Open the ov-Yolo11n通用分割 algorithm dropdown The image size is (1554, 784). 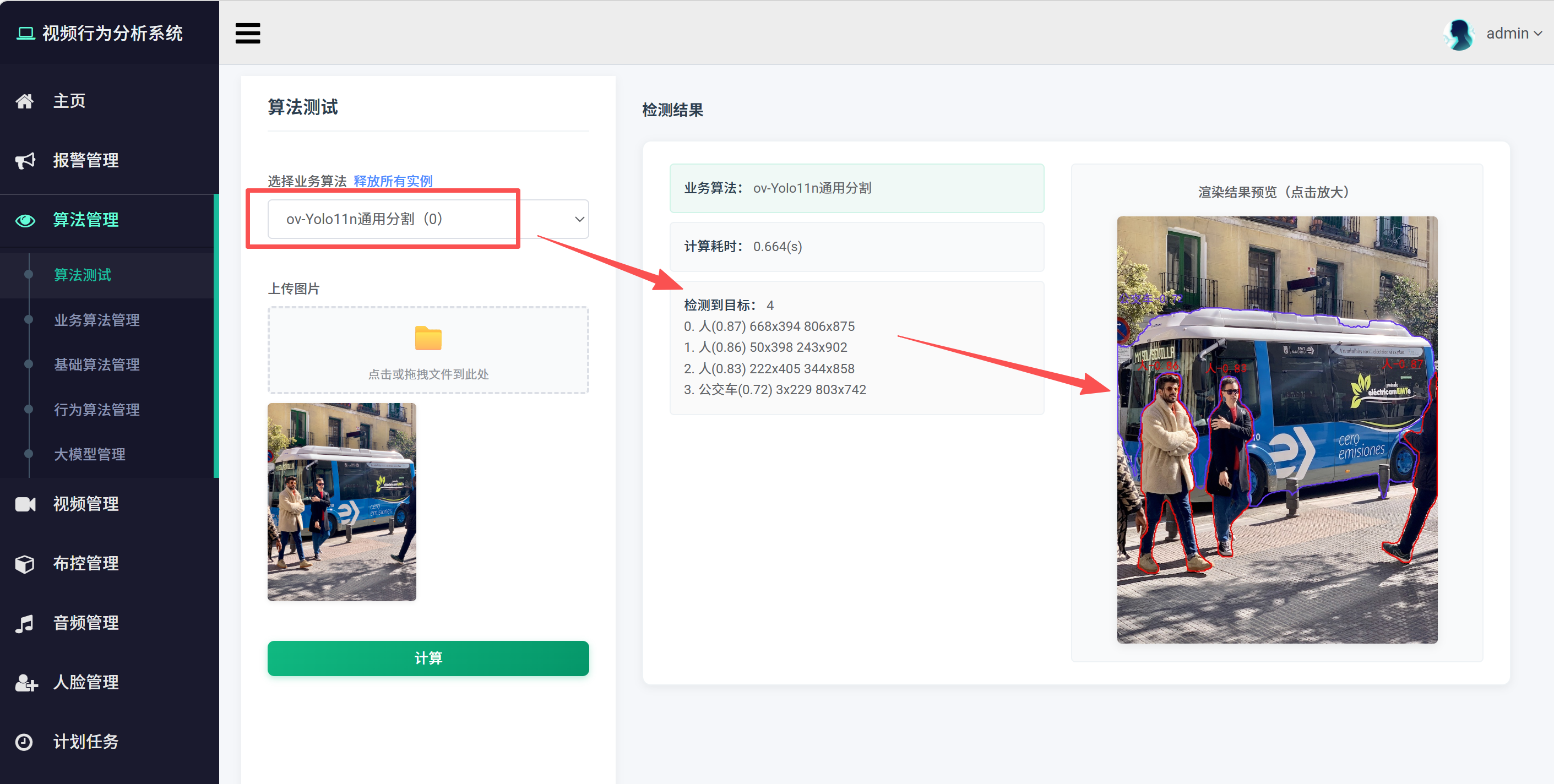tap(428, 219)
